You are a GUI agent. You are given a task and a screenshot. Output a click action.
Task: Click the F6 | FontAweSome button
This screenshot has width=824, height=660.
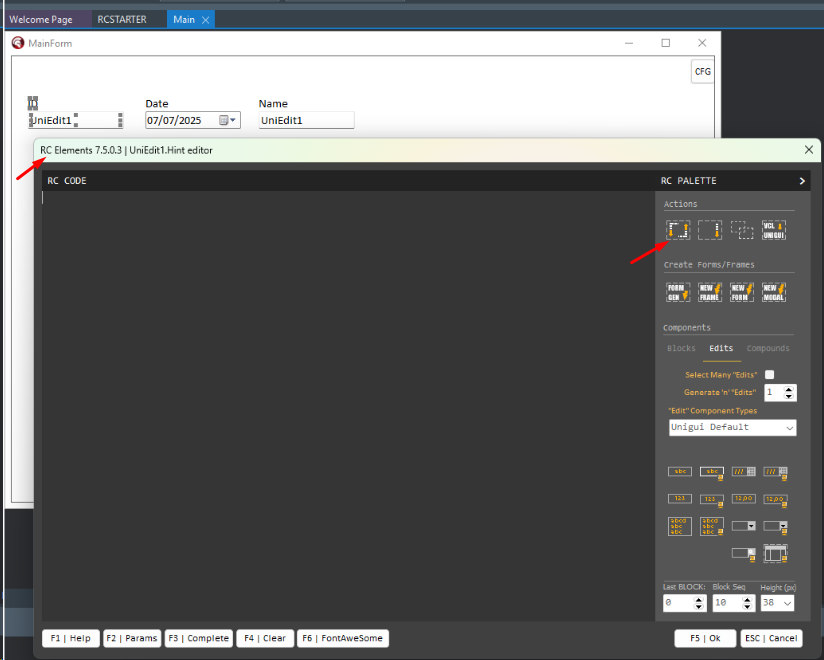tap(342, 638)
